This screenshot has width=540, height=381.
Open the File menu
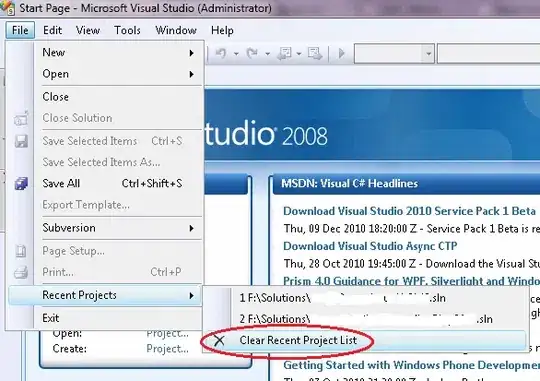[x=20, y=30]
